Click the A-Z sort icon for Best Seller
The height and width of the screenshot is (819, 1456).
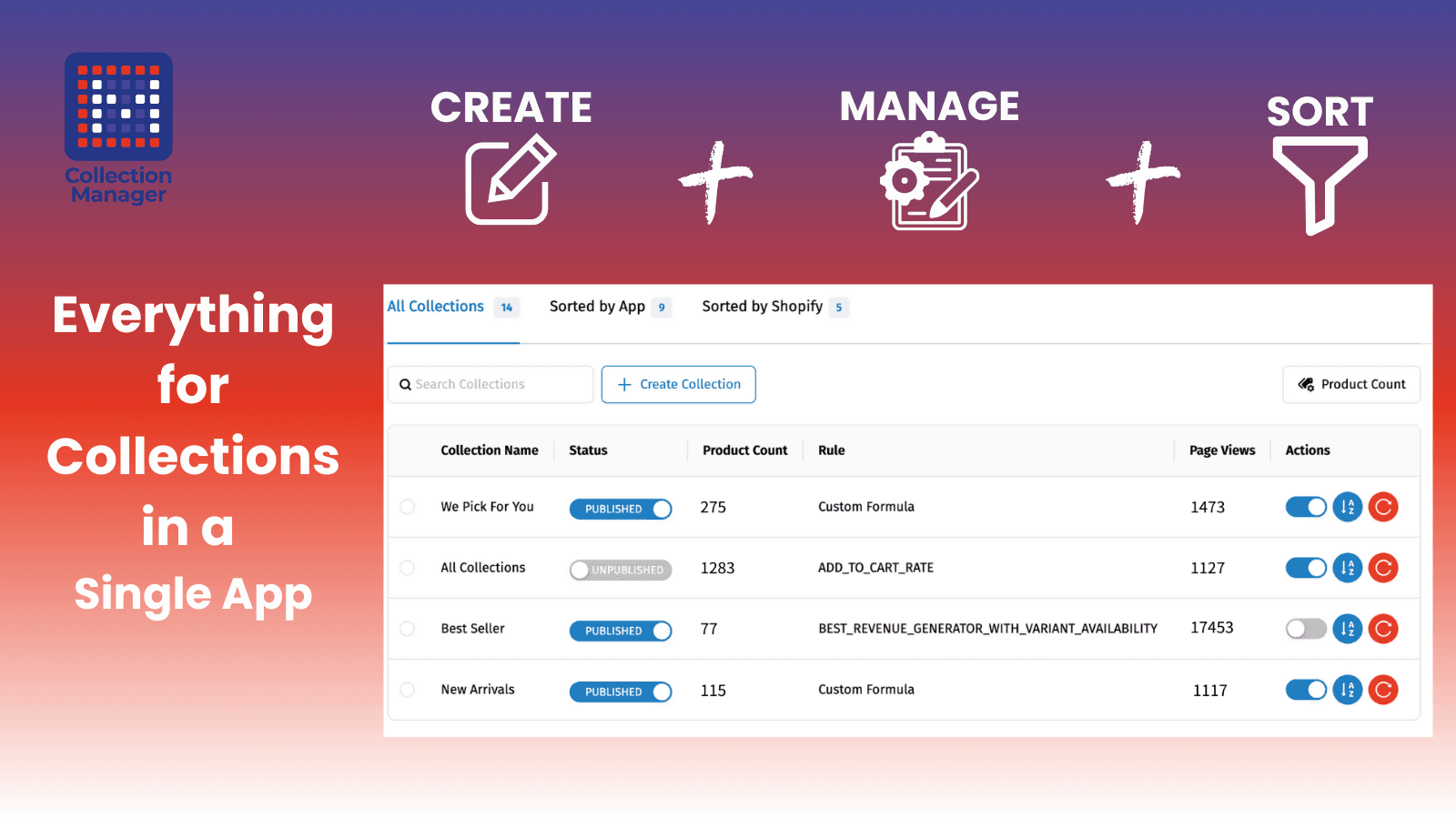(x=1348, y=629)
